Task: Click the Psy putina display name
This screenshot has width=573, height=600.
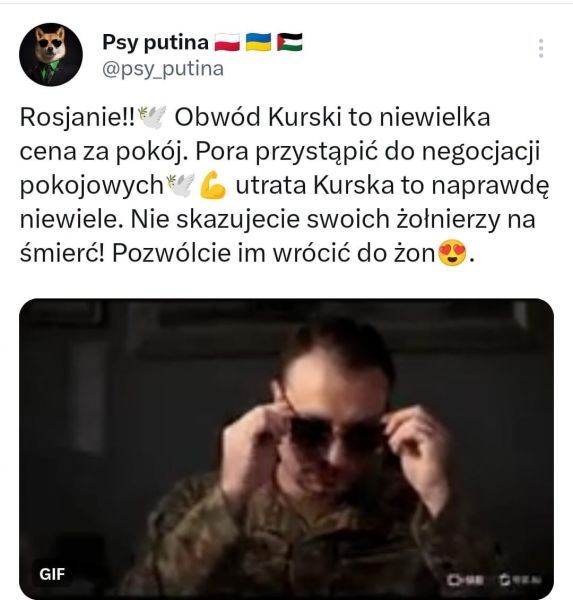Action: 155,42
